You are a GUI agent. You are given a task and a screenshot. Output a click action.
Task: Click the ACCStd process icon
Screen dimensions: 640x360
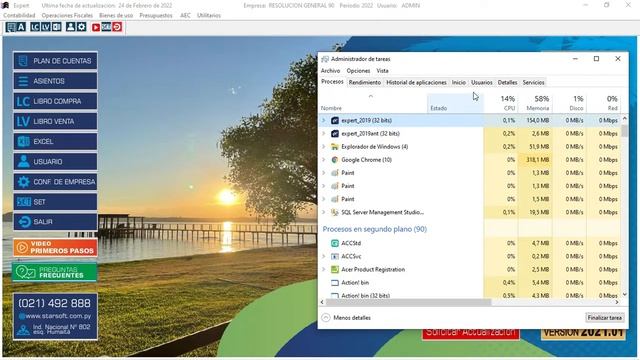pyautogui.click(x=335, y=243)
